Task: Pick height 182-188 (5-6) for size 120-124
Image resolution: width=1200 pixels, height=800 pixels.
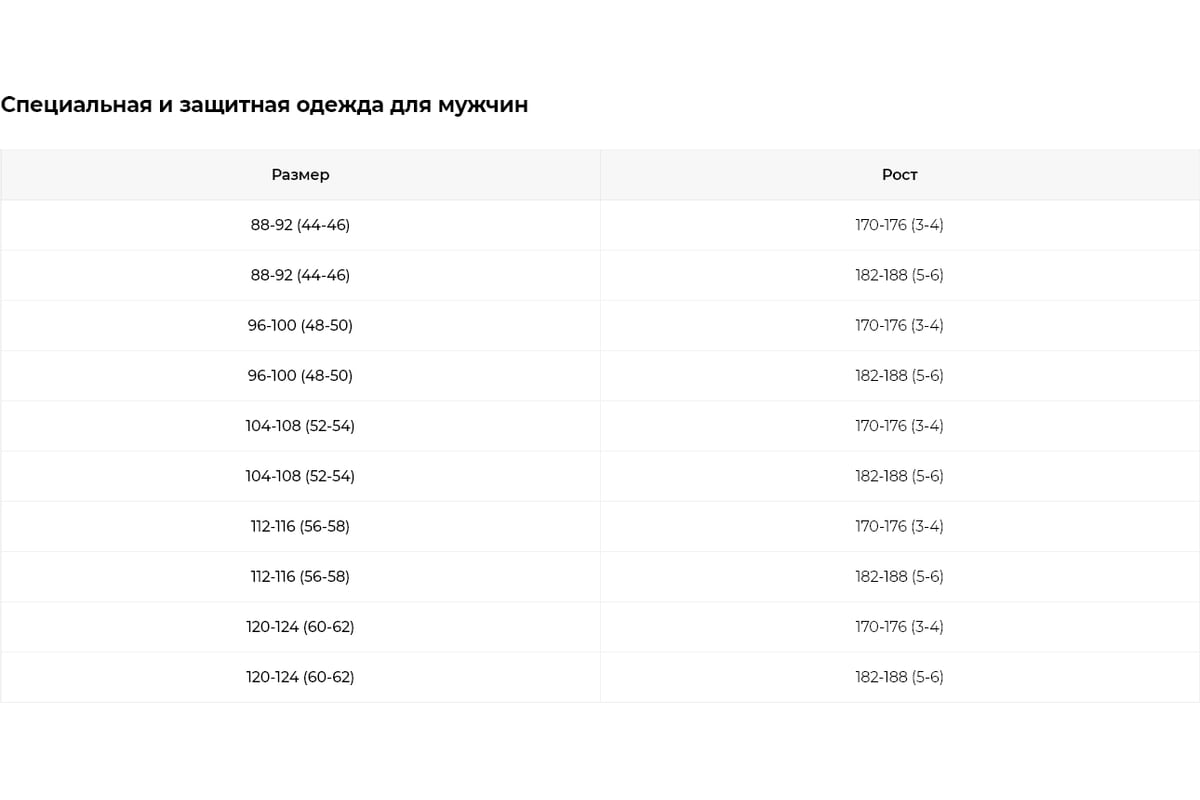Action: [x=899, y=677]
